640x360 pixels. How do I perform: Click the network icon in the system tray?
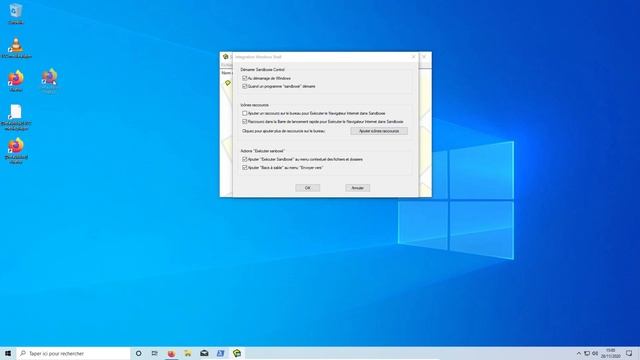(x=587, y=353)
